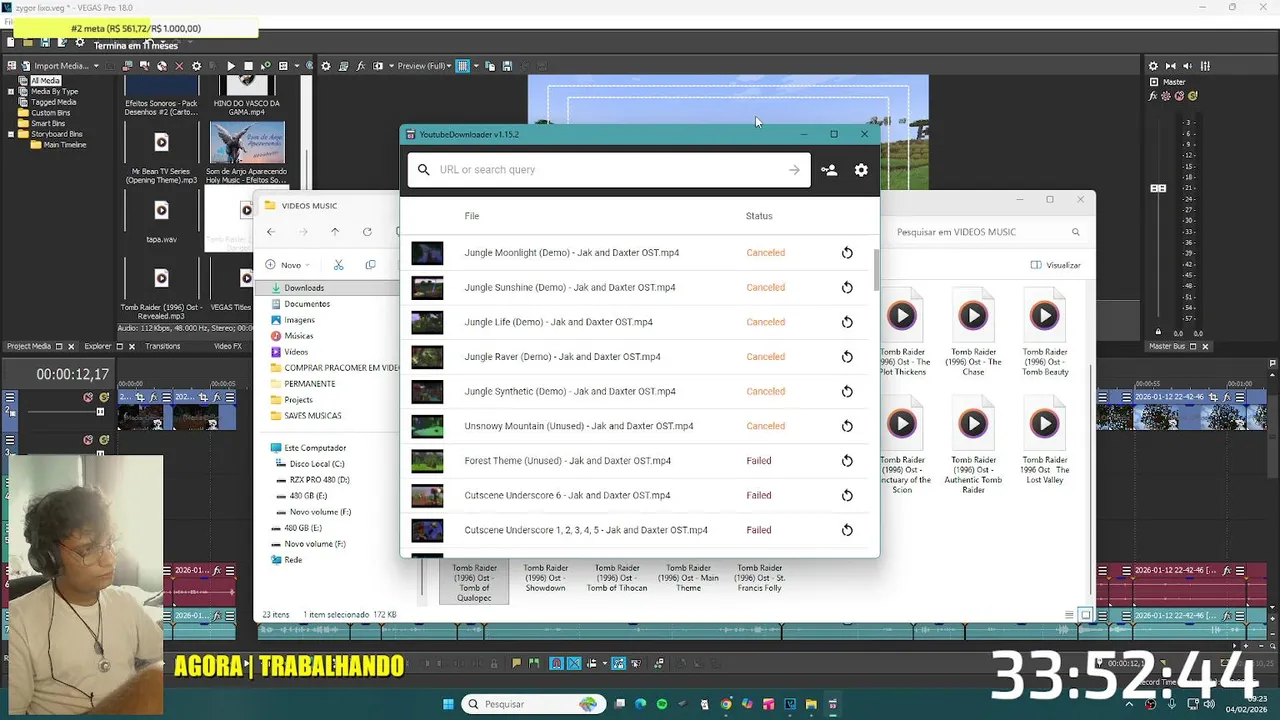
Task: Start preview in VEGAS Project Media toolbar
Action: [x=231, y=66]
